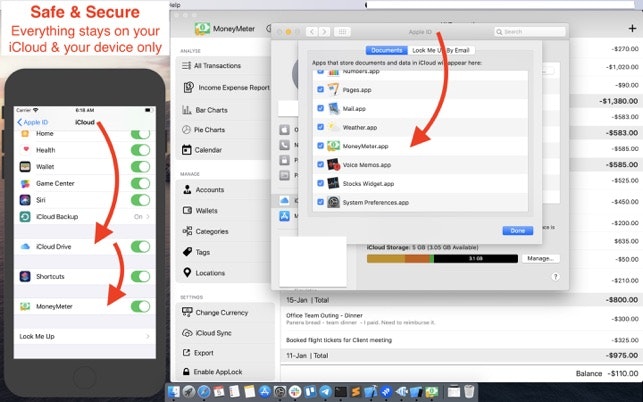Open Trello from the Dock
Viewport: 643px width, 402px height.
310,392
